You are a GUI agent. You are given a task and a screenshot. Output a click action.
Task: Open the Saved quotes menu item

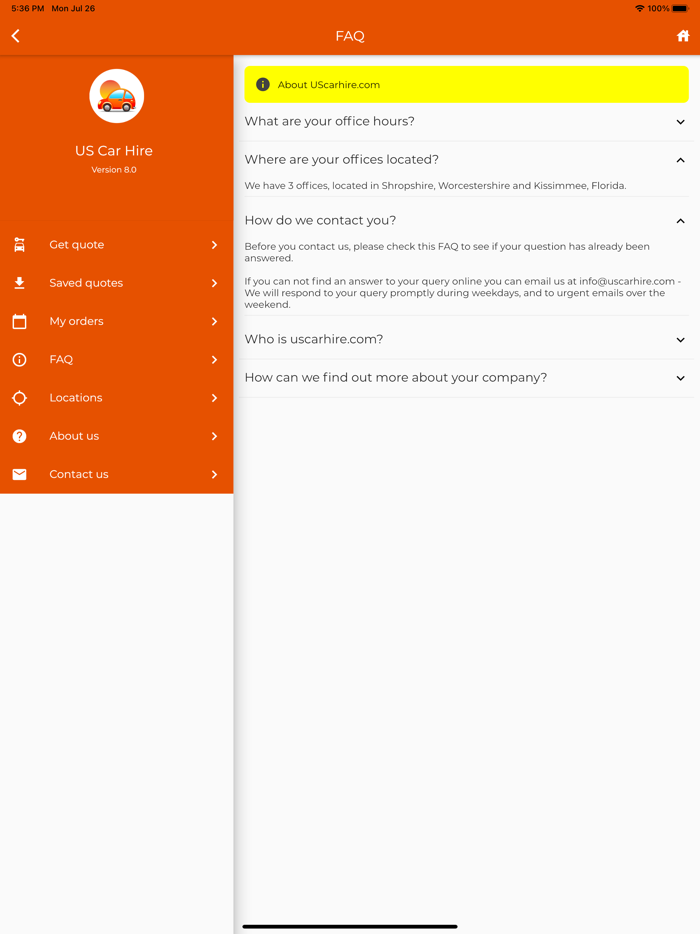(x=117, y=283)
